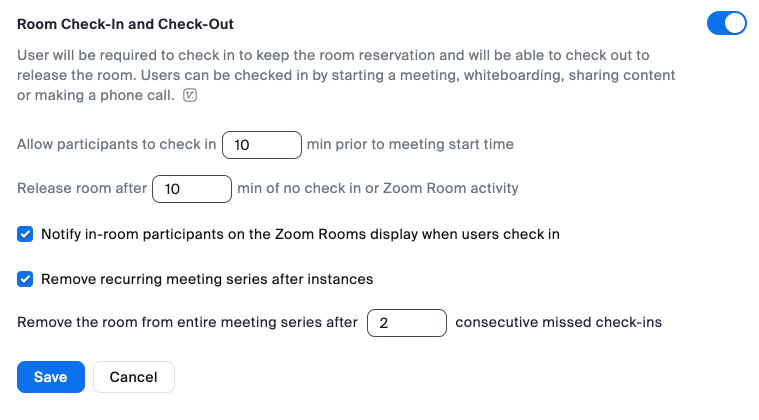
Task: Disable the Room Check-In and Check-Out switch
Action: 726,23
